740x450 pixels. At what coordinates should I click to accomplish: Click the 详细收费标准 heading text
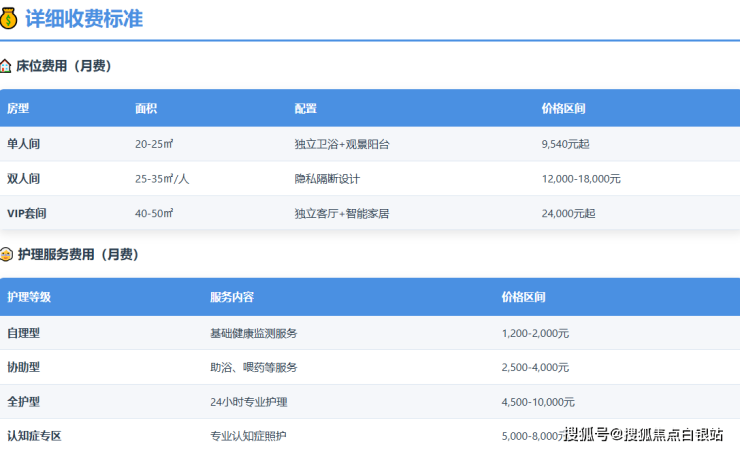84,17
